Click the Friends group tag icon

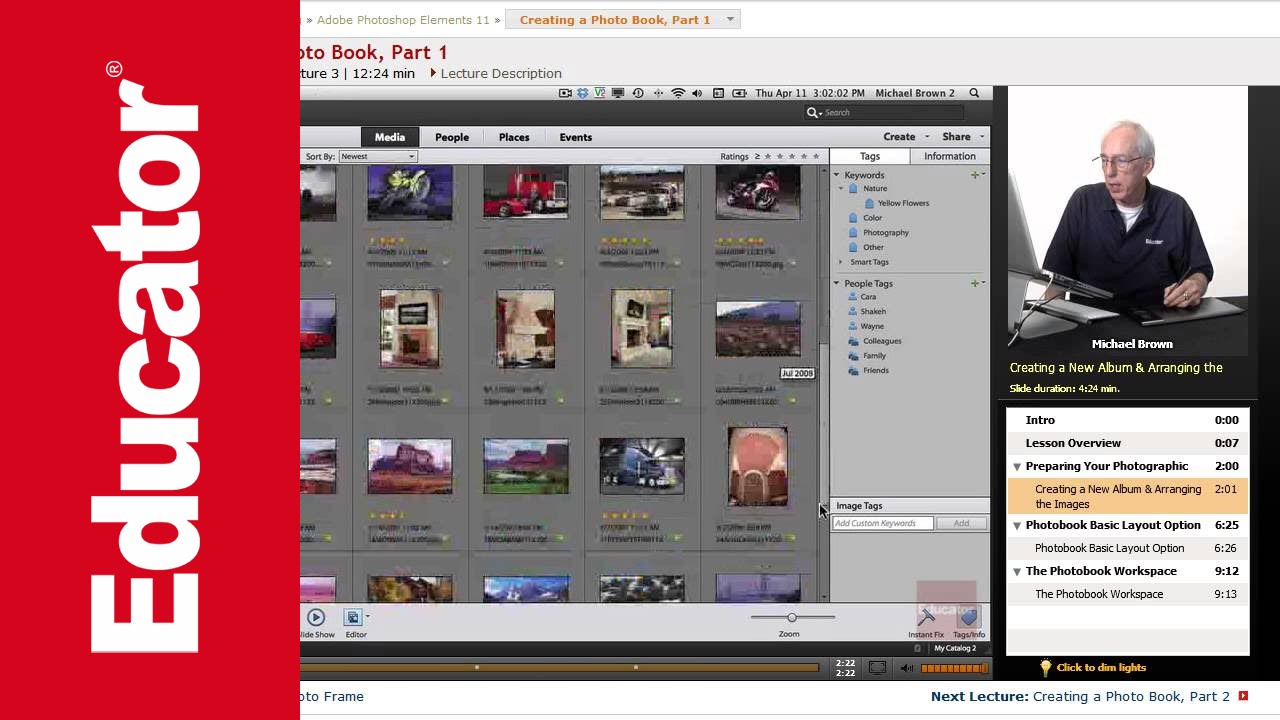853,370
